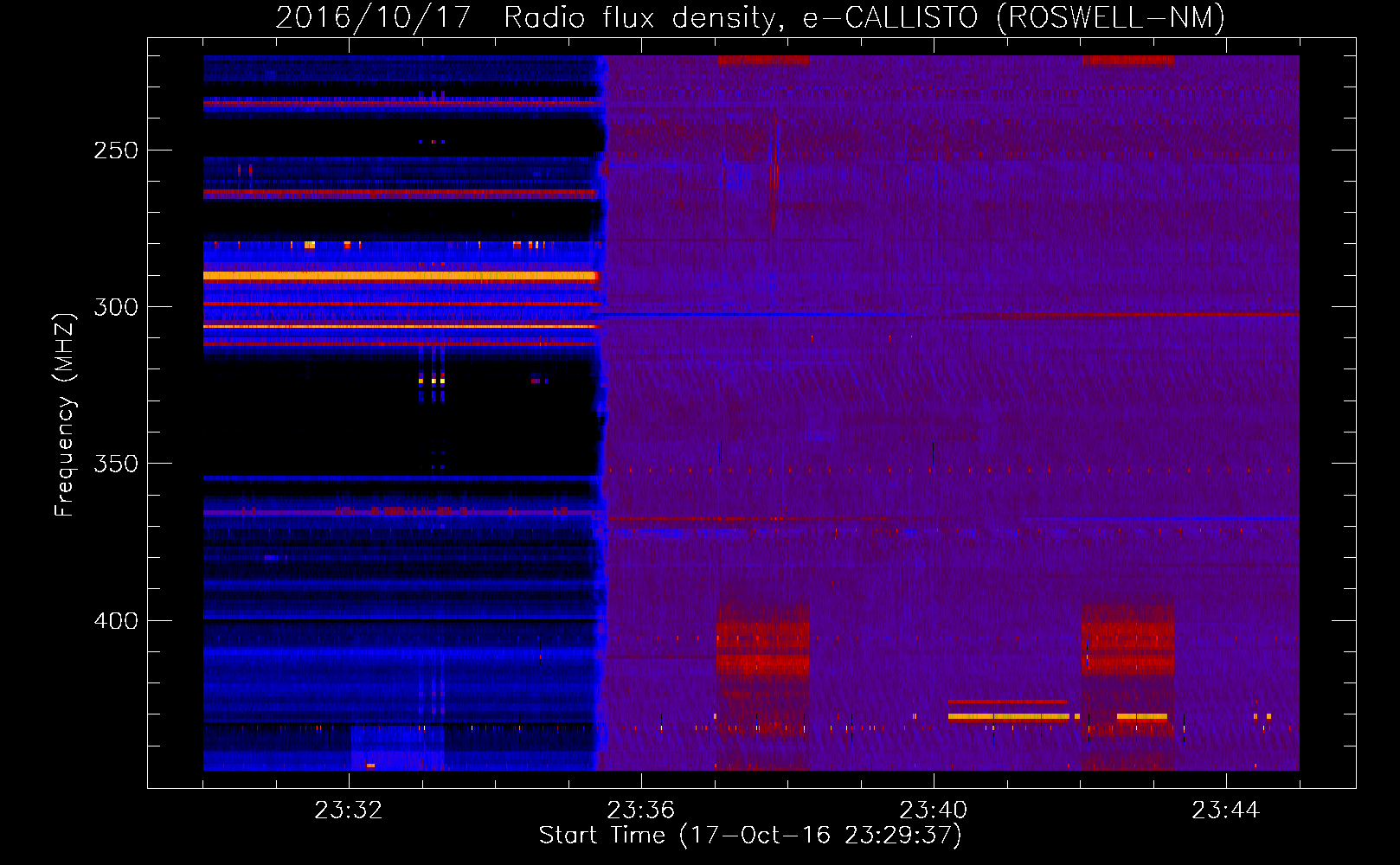Click the long yellow burst after 23:40
Image resolution: width=1400 pixels, height=865 pixels.
1009,716
